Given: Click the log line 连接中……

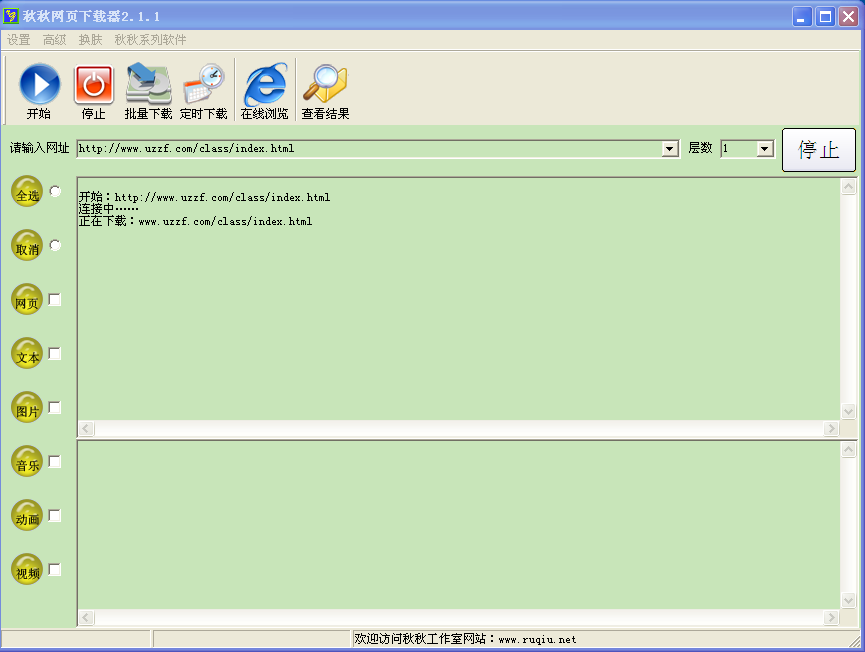Looking at the screenshot, I should pyautogui.click(x=108, y=209).
